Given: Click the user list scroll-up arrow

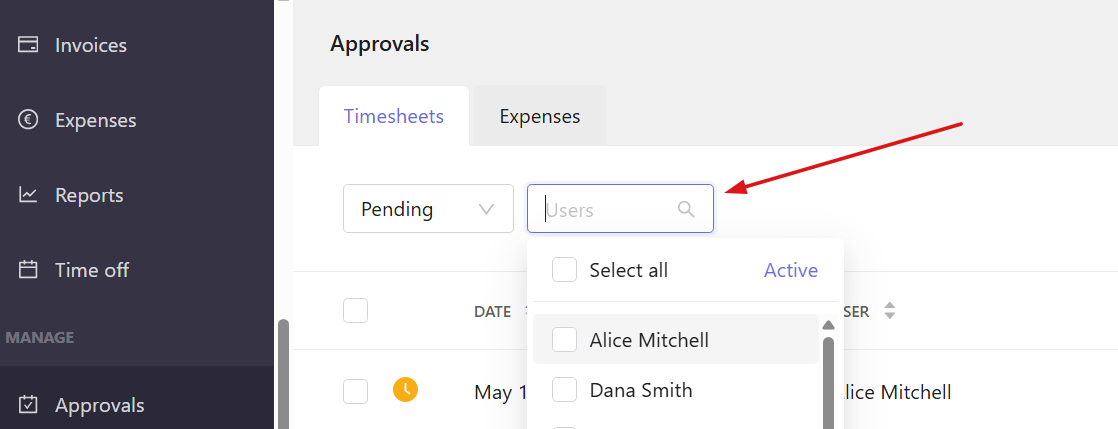Looking at the screenshot, I should [x=828, y=326].
